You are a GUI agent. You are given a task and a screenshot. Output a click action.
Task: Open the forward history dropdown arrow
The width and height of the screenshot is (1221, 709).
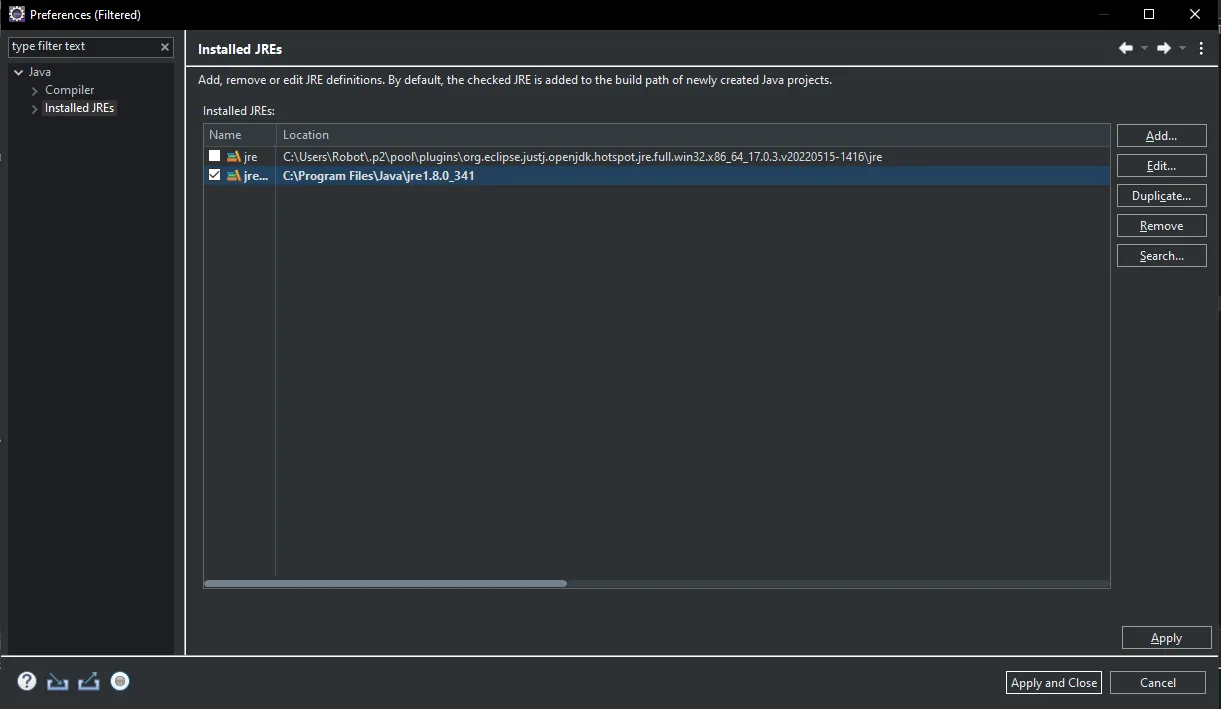click(1182, 48)
